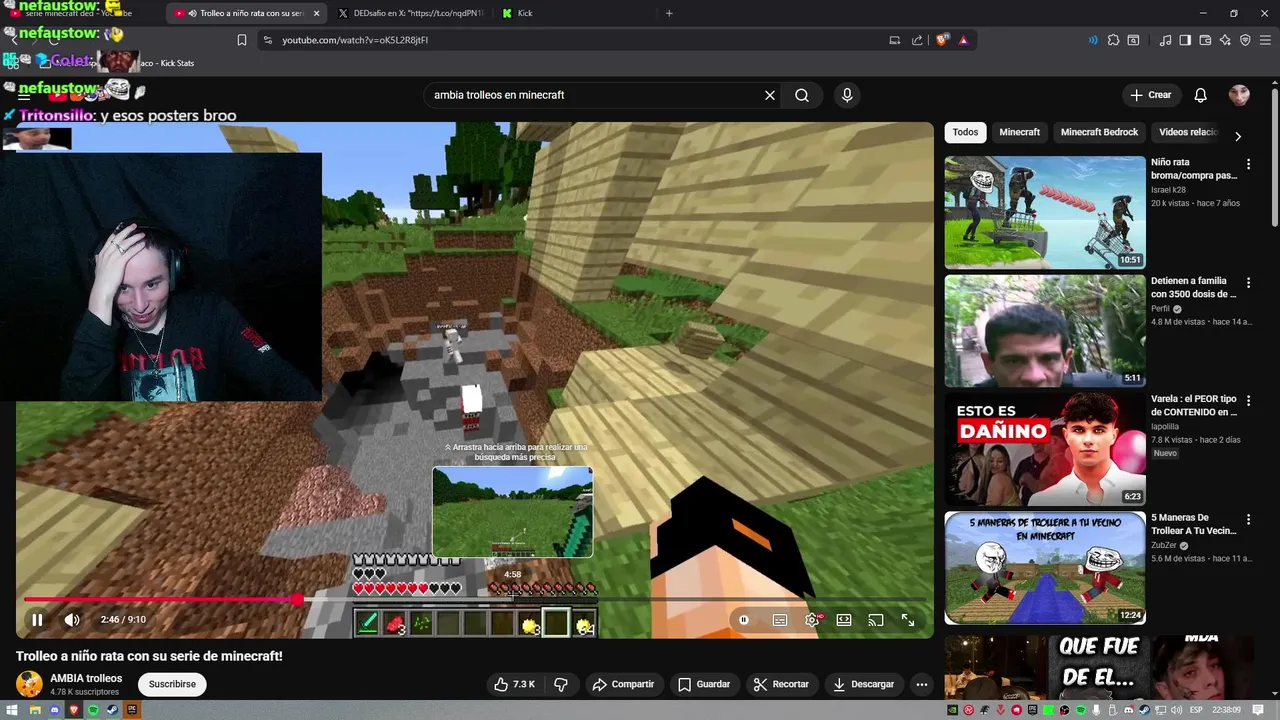The image size is (1280, 720).
Task: Open browser main hamburger menu
Action: pos(1265,40)
